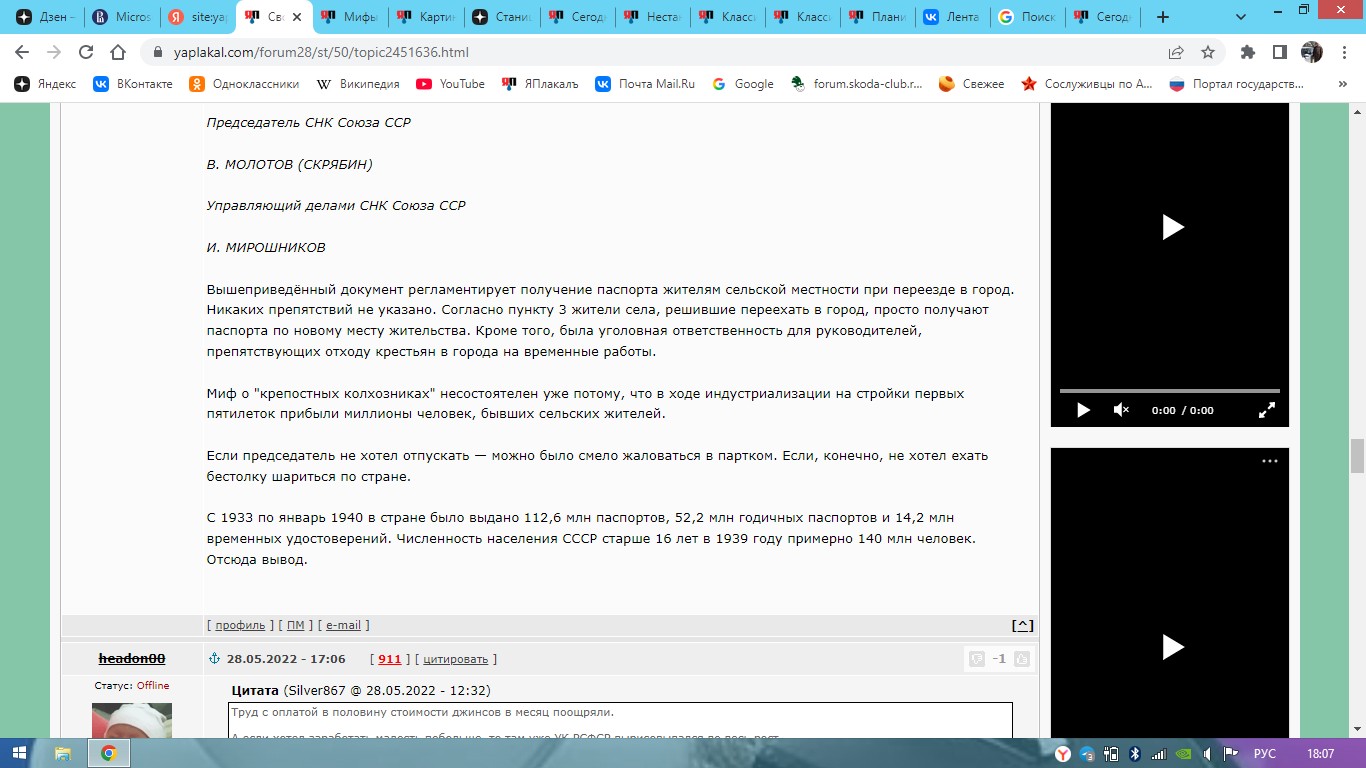Open the Википедия bookmark
Image resolution: width=1366 pixels, height=768 pixels.
point(357,84)
